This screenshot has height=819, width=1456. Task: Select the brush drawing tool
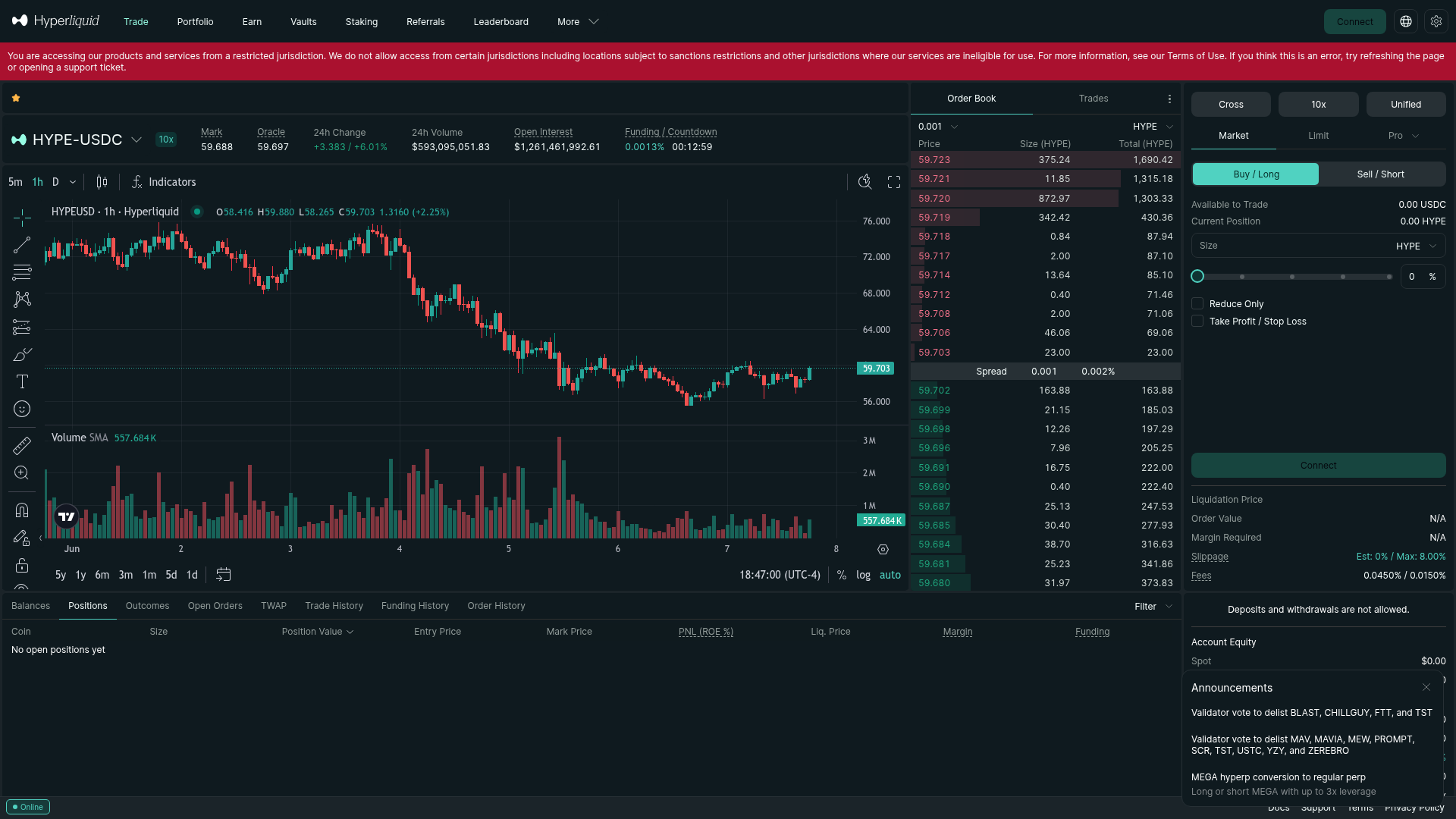click(x=22, y=354)
